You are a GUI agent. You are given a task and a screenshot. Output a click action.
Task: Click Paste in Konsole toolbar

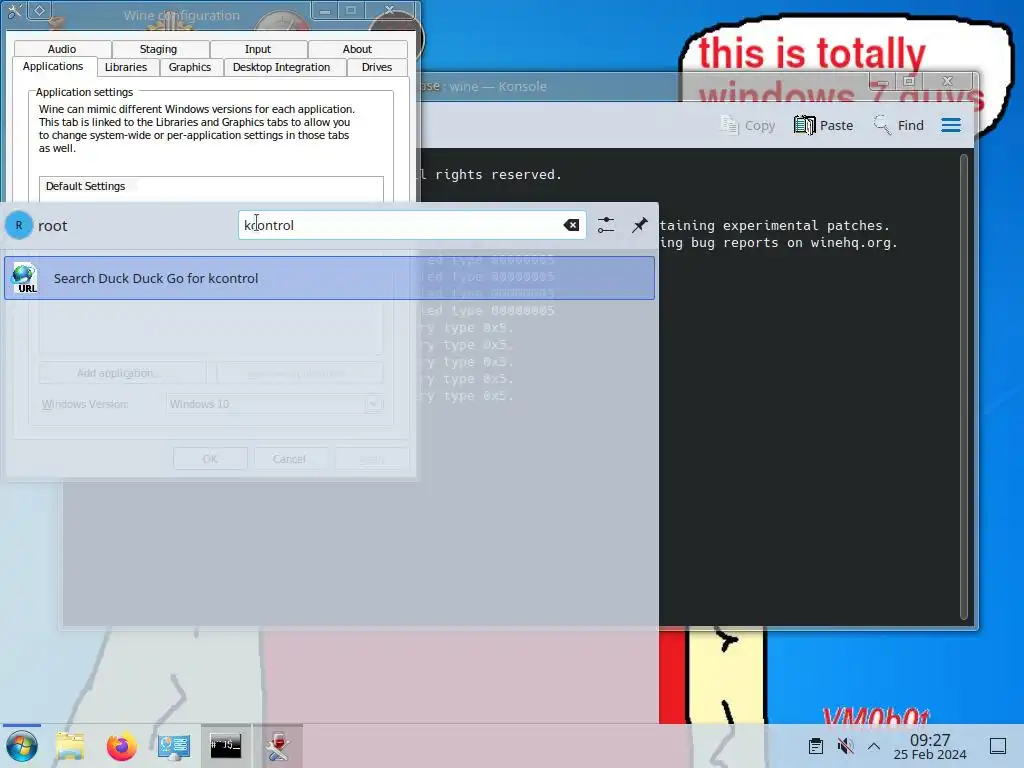click(823, 125)
